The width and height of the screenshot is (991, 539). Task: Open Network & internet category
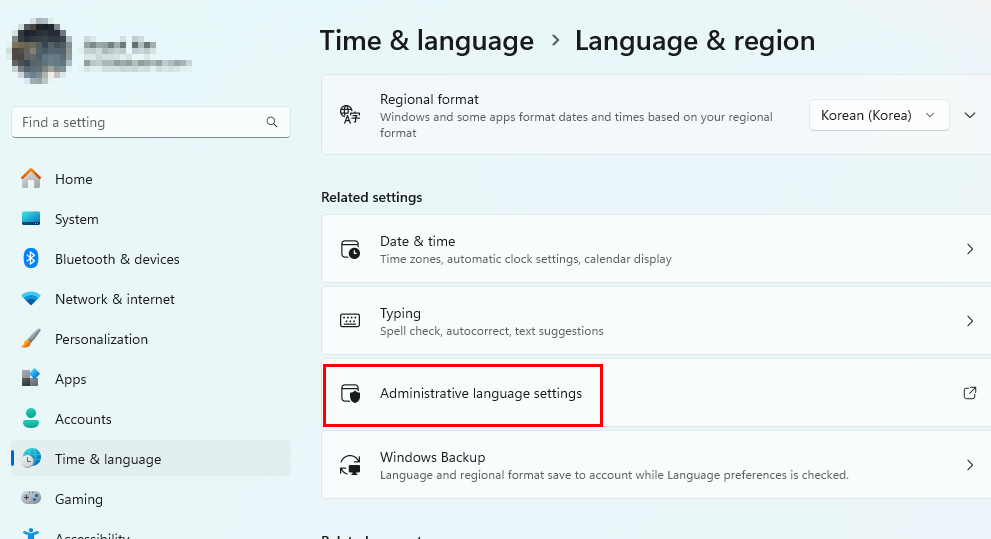(x=150, y=299)
